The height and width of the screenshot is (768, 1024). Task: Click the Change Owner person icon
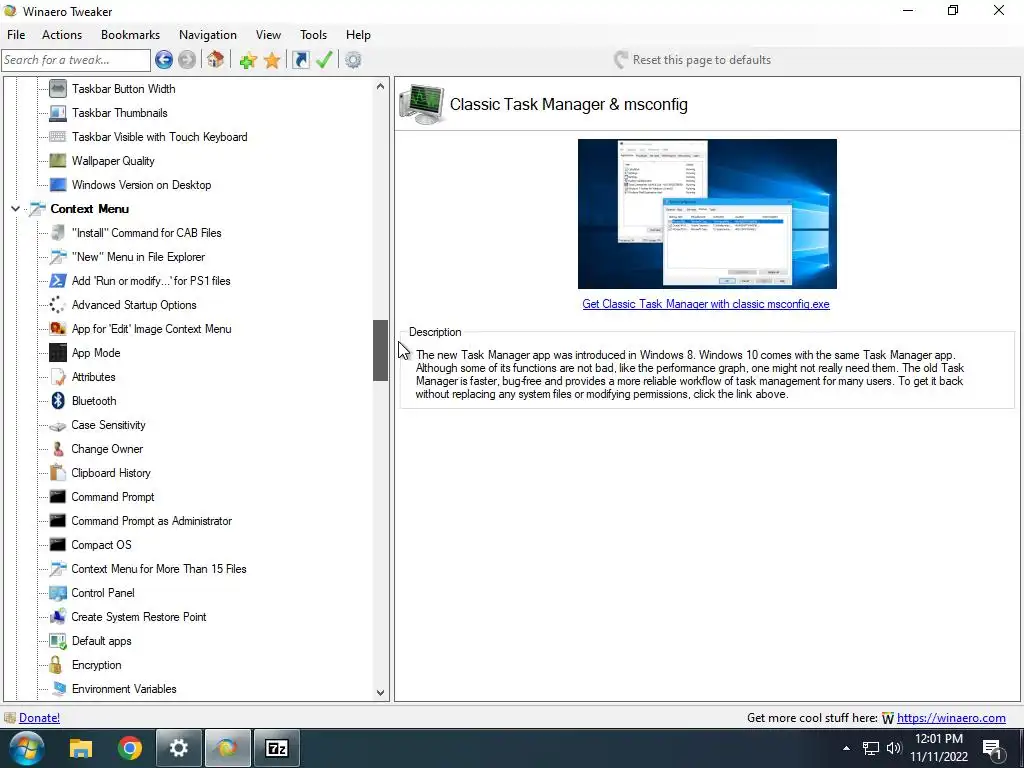coord(57,449)
